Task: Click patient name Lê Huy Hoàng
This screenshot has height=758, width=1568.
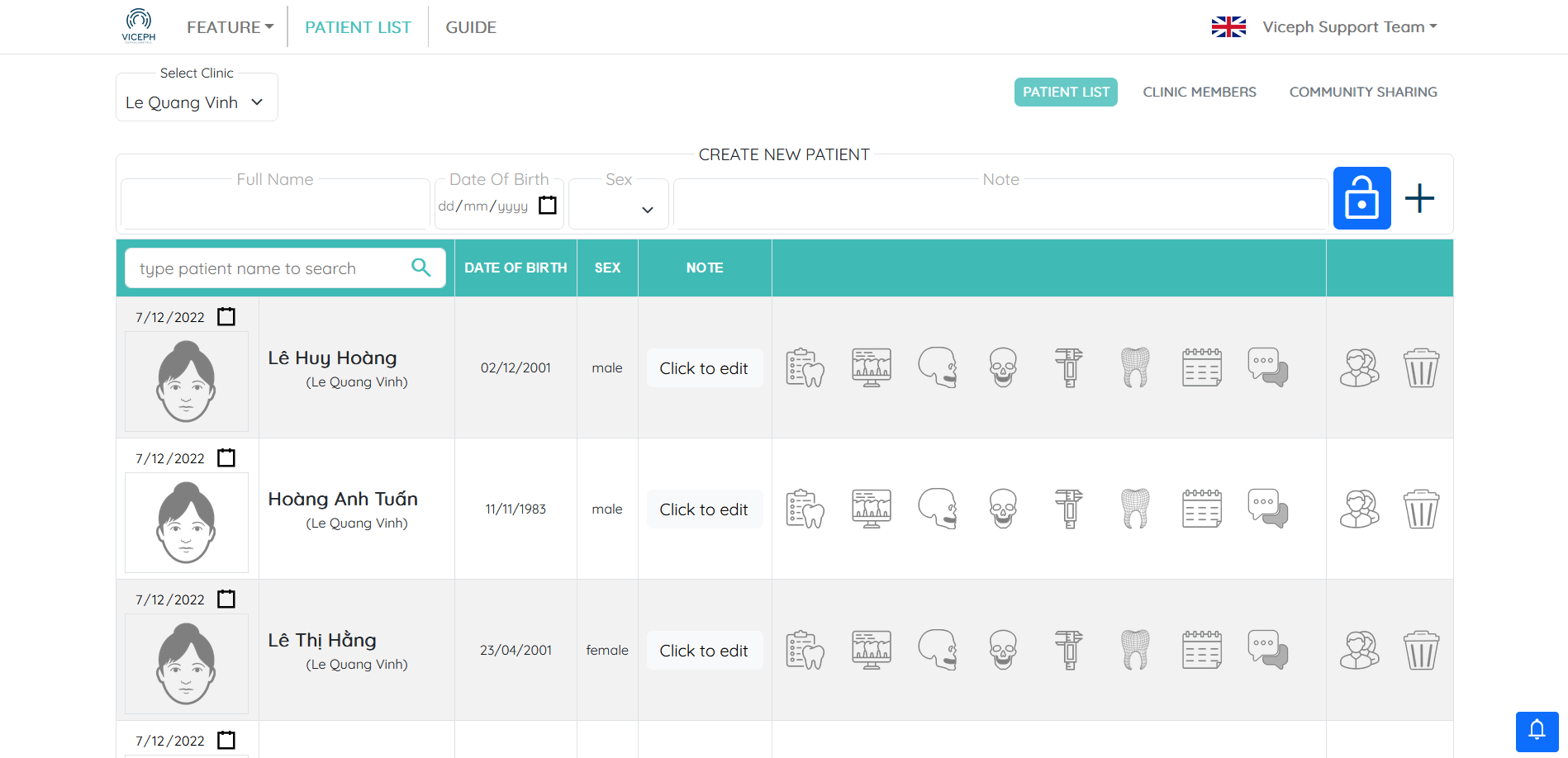Action: point(332,358)
